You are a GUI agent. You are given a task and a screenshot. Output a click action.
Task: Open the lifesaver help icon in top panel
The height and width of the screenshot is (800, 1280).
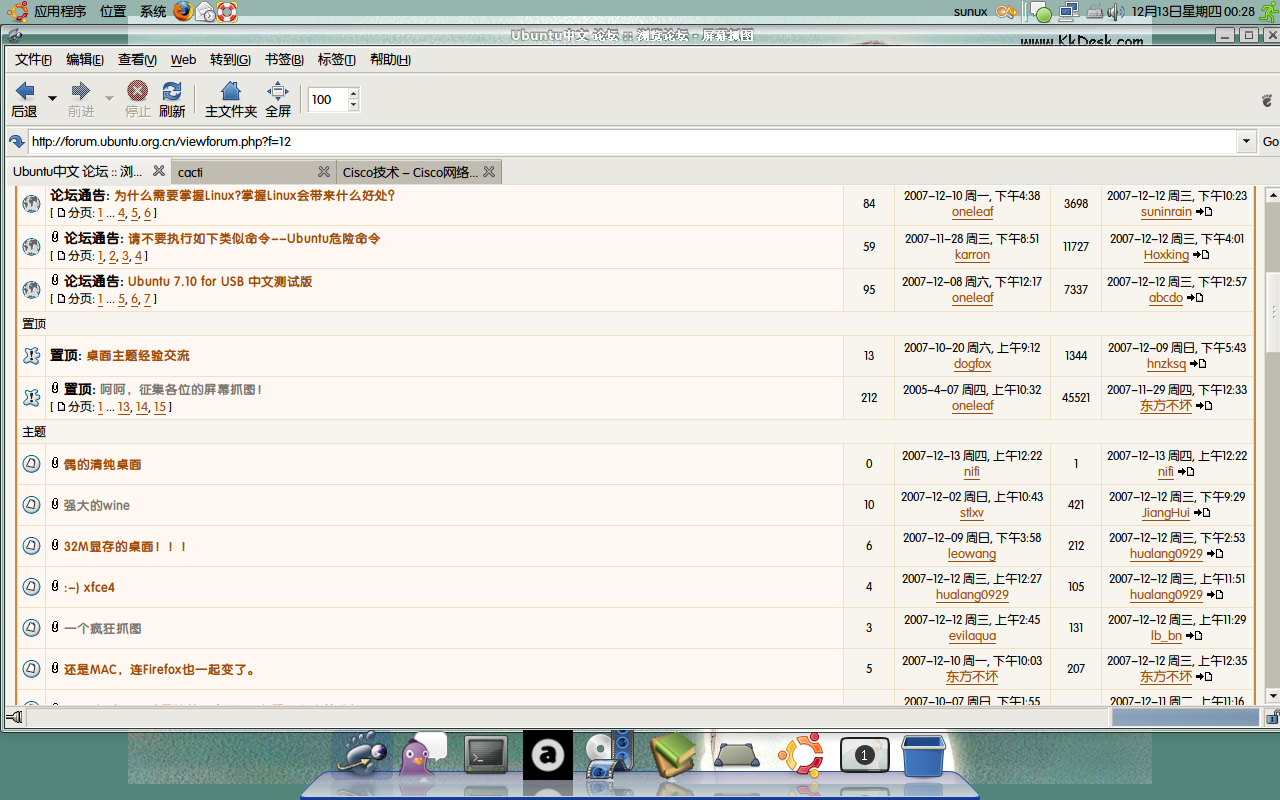point(227,11)
